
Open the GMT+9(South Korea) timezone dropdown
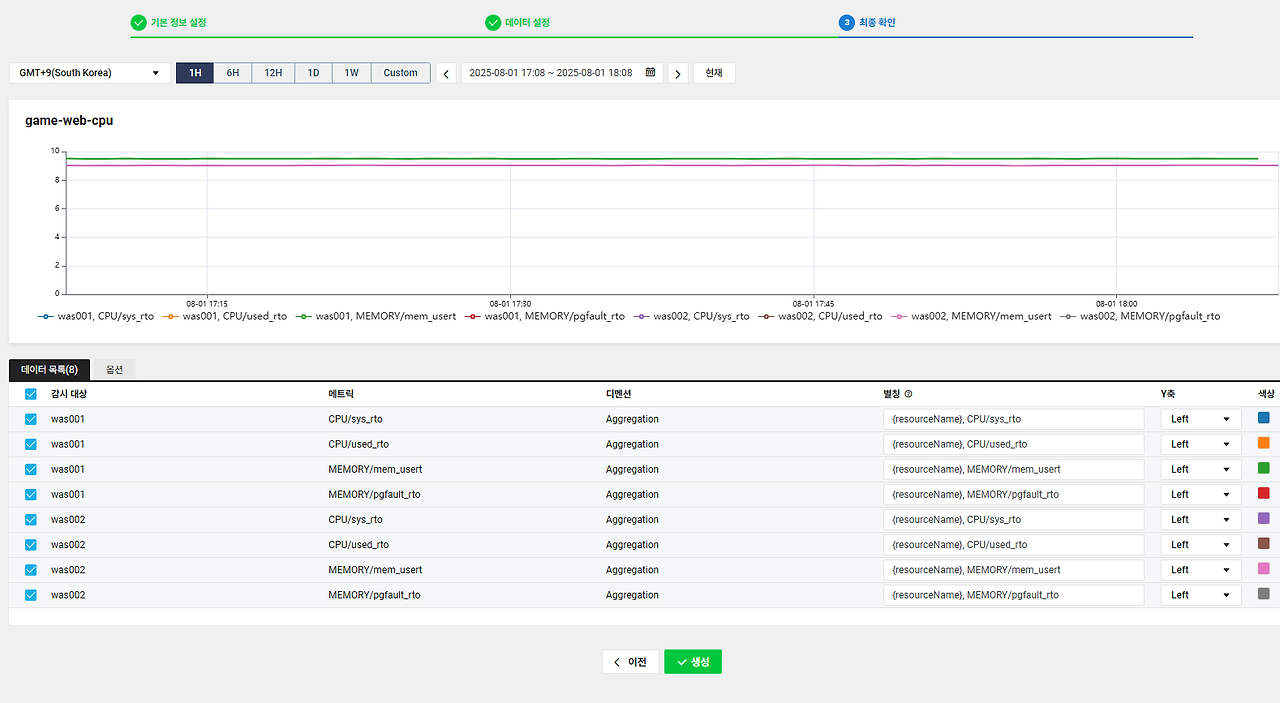click(x=90, y=73)
